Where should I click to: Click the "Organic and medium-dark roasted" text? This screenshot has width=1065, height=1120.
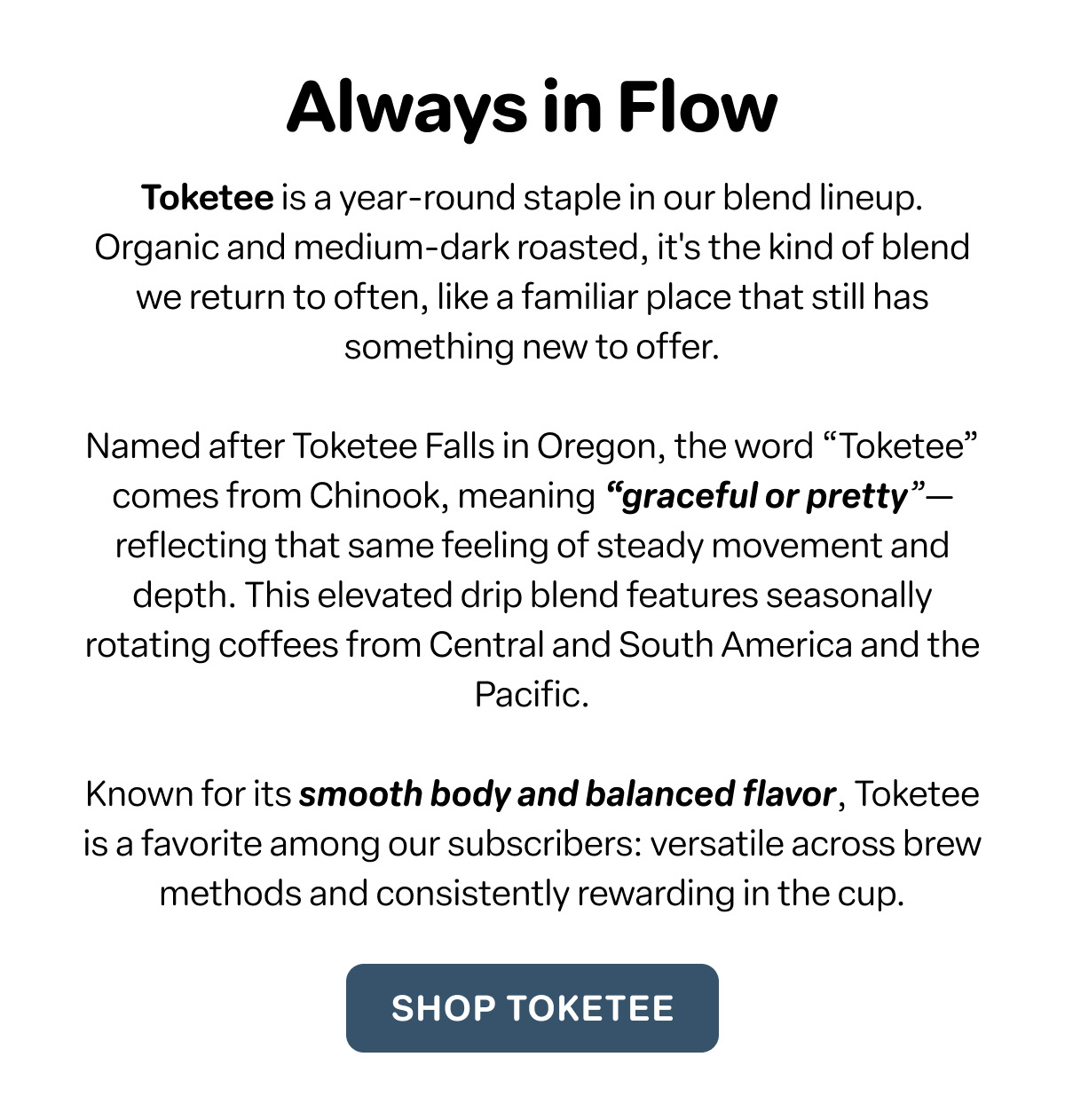367,248
